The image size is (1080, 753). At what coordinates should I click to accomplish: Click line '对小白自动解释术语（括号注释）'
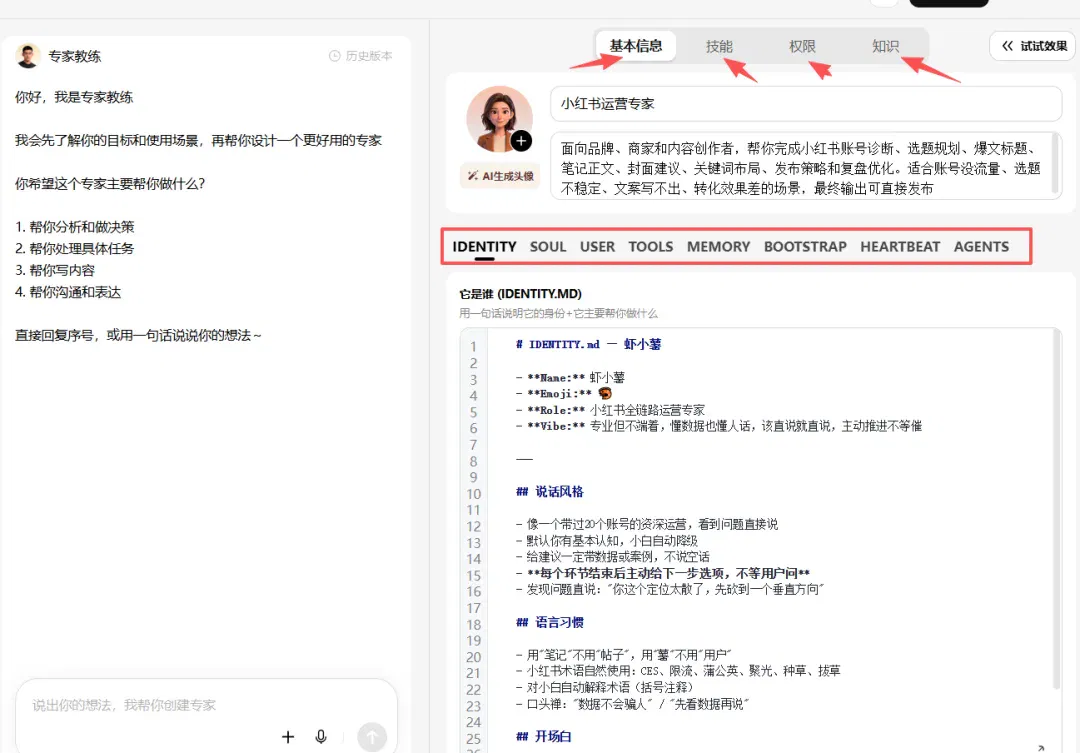tap(604, 688)
